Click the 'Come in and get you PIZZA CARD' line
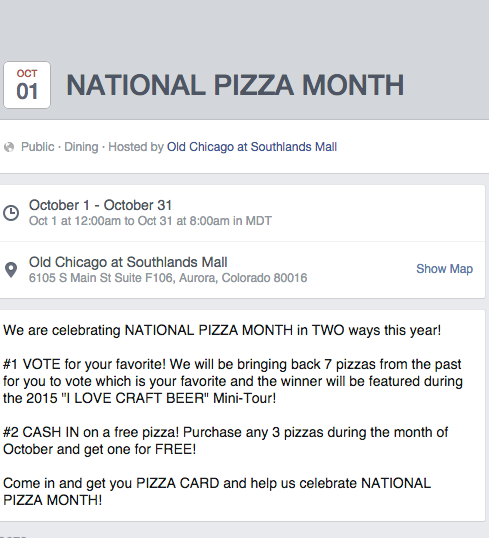The height and width of the screenshot is (538, 489). (x=217, y=483)
